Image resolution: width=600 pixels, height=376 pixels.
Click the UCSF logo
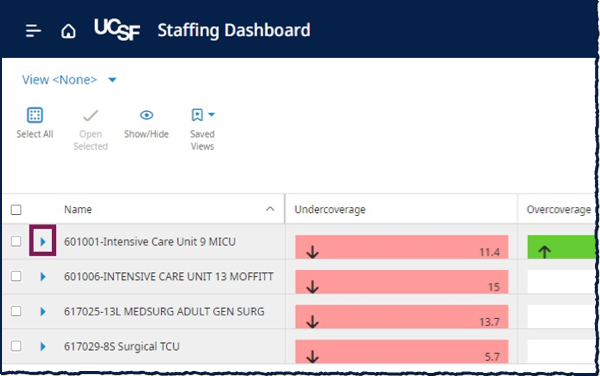pos(117,29)
